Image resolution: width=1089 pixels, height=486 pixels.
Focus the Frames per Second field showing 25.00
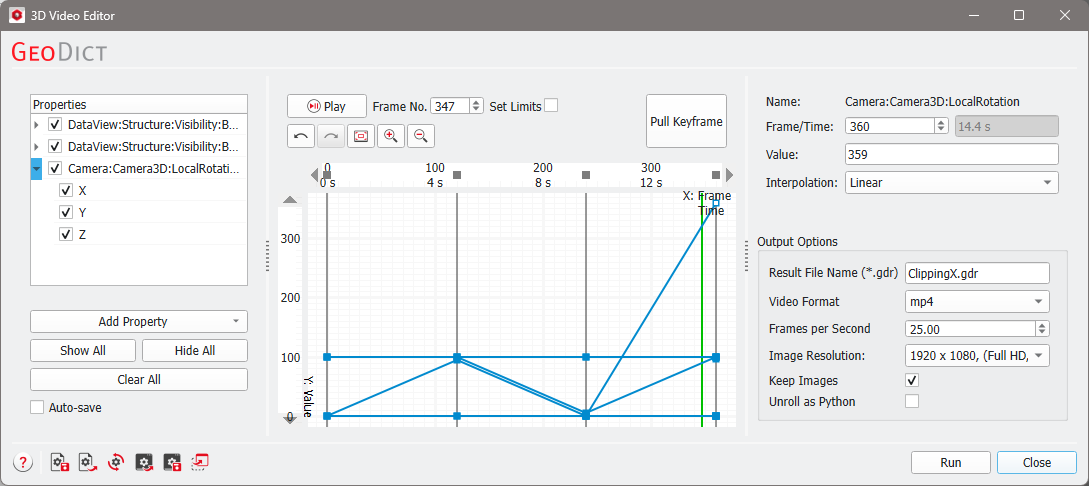point(970,328)
